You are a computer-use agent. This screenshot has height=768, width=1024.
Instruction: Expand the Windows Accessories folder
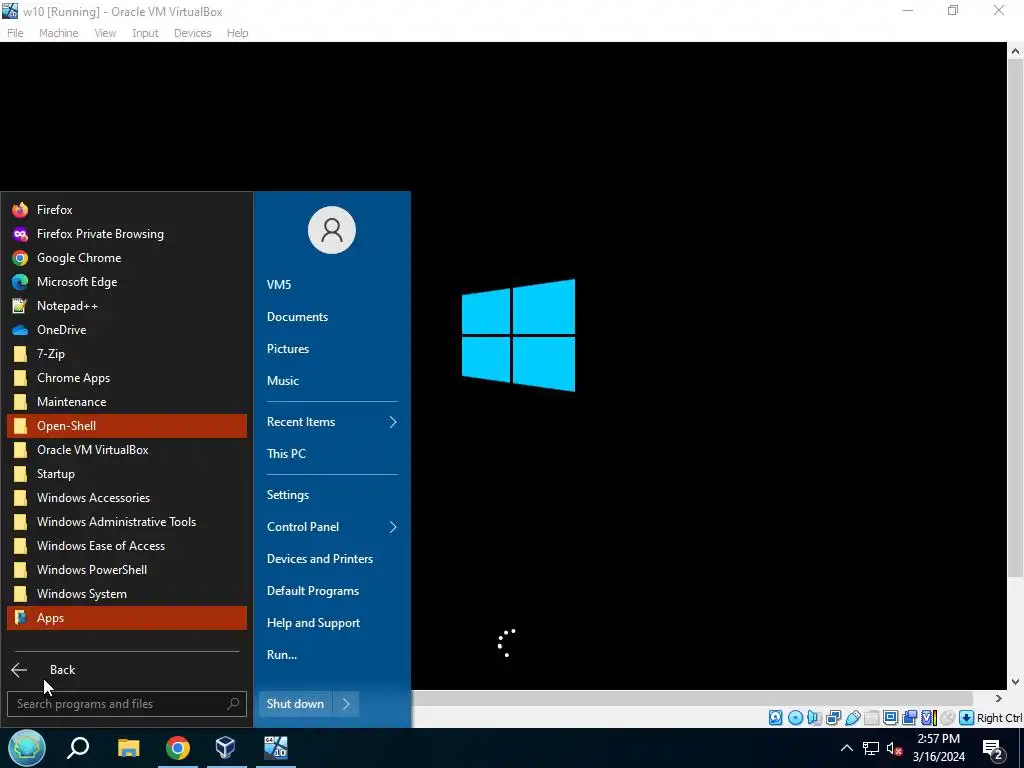pyautogui.click(x=127, y=498)
